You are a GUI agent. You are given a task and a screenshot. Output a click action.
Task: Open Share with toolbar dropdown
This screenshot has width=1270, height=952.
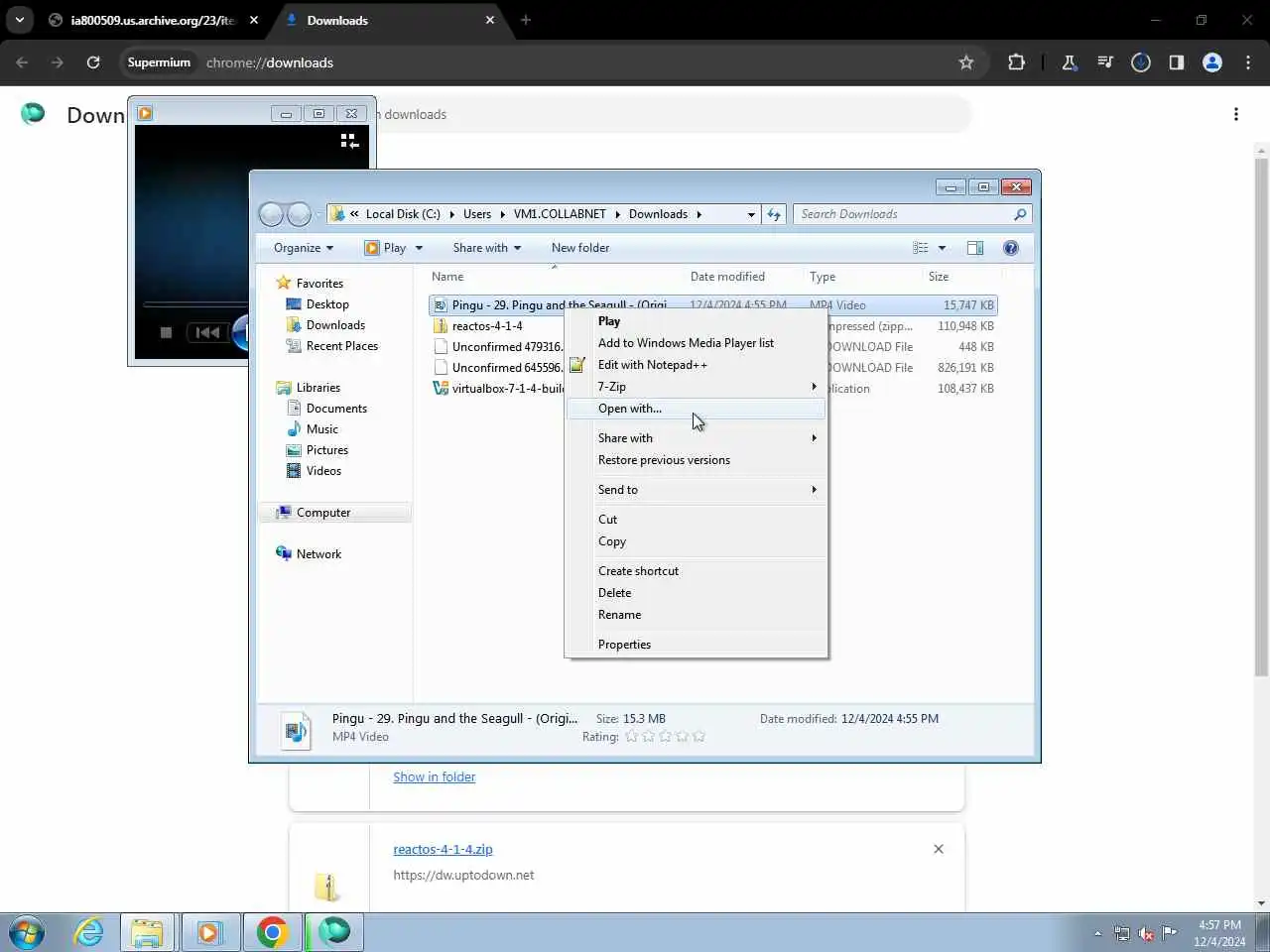[x=486, y=248]
